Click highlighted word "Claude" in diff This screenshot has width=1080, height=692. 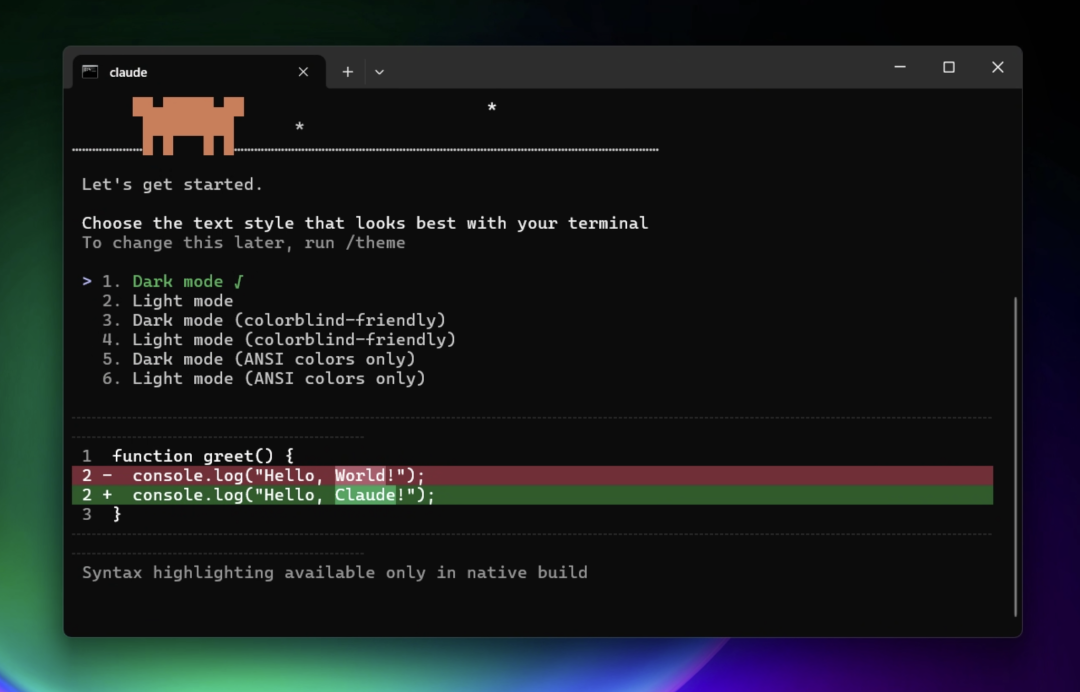pos(366,495)
